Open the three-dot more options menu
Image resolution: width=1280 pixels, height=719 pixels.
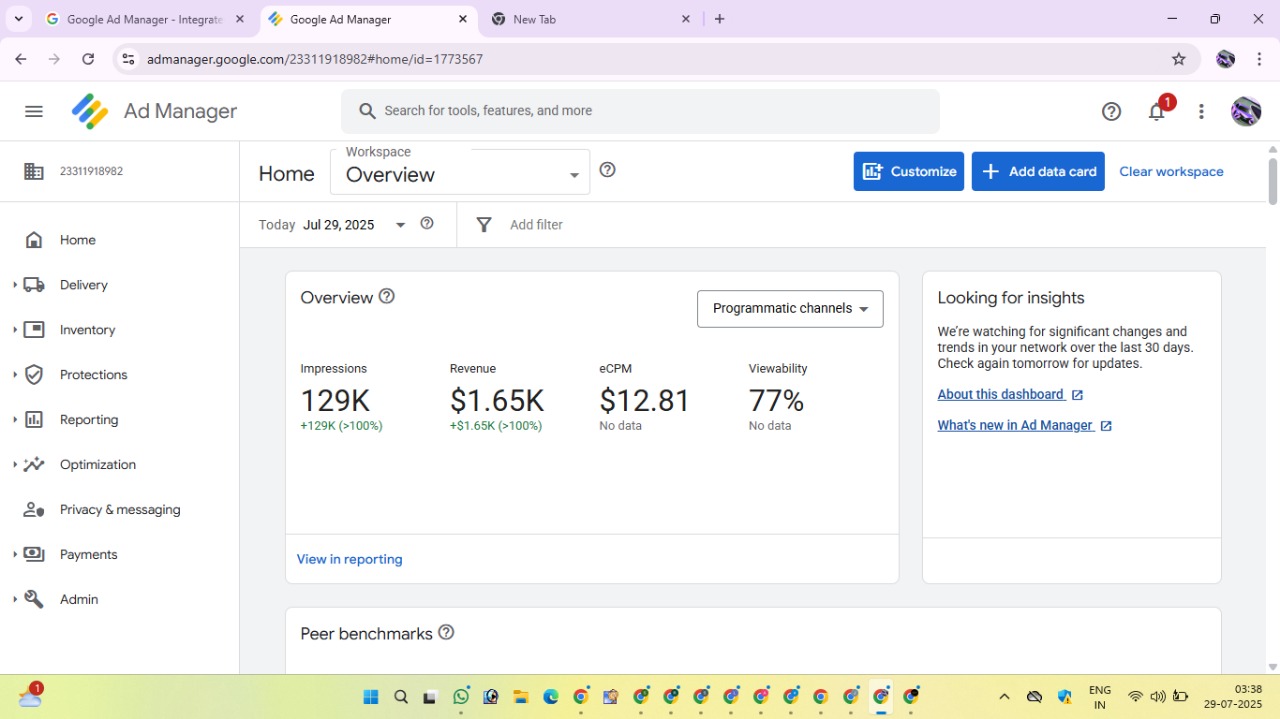(1201, 112)
